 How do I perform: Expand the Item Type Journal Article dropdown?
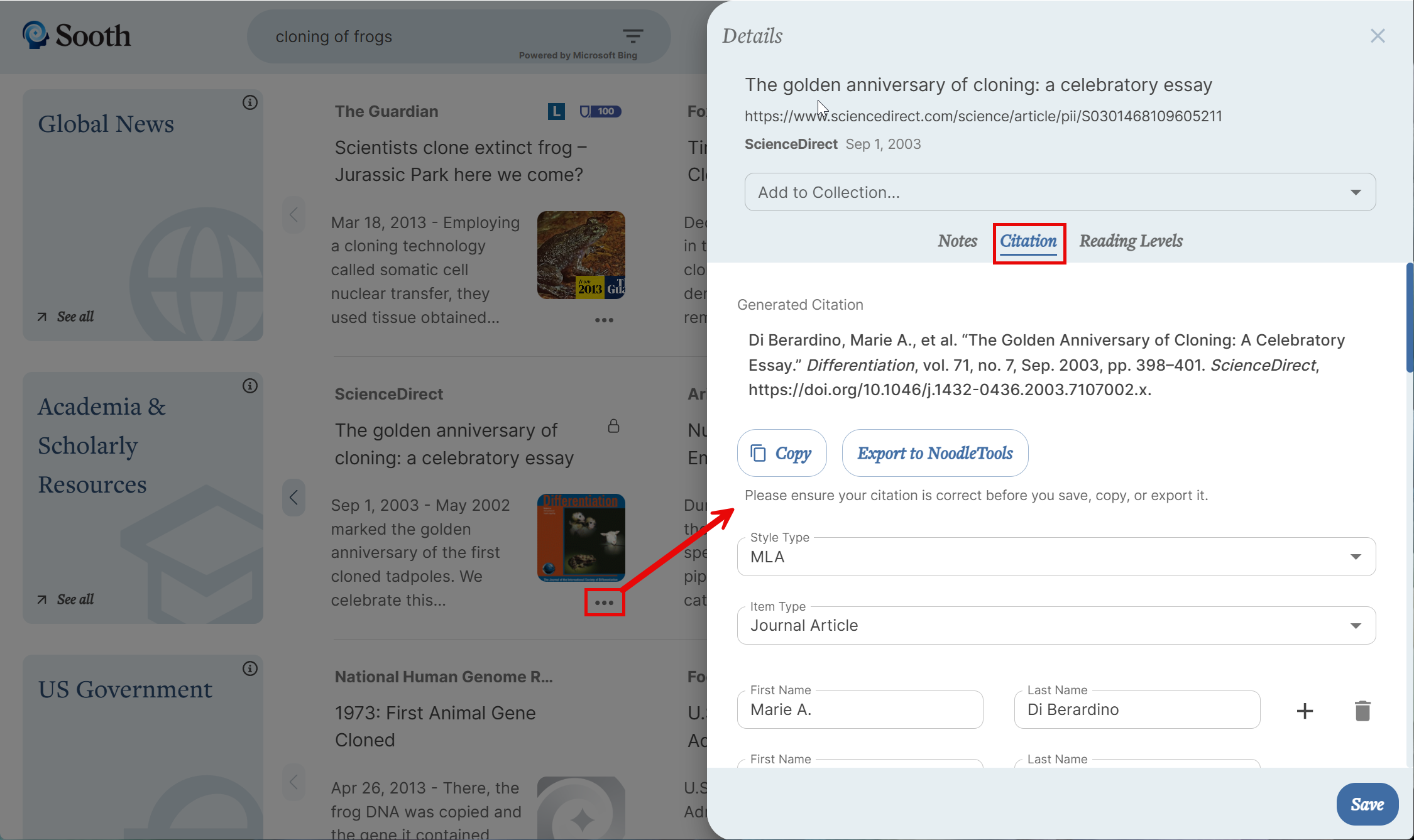click(1056, 626)
